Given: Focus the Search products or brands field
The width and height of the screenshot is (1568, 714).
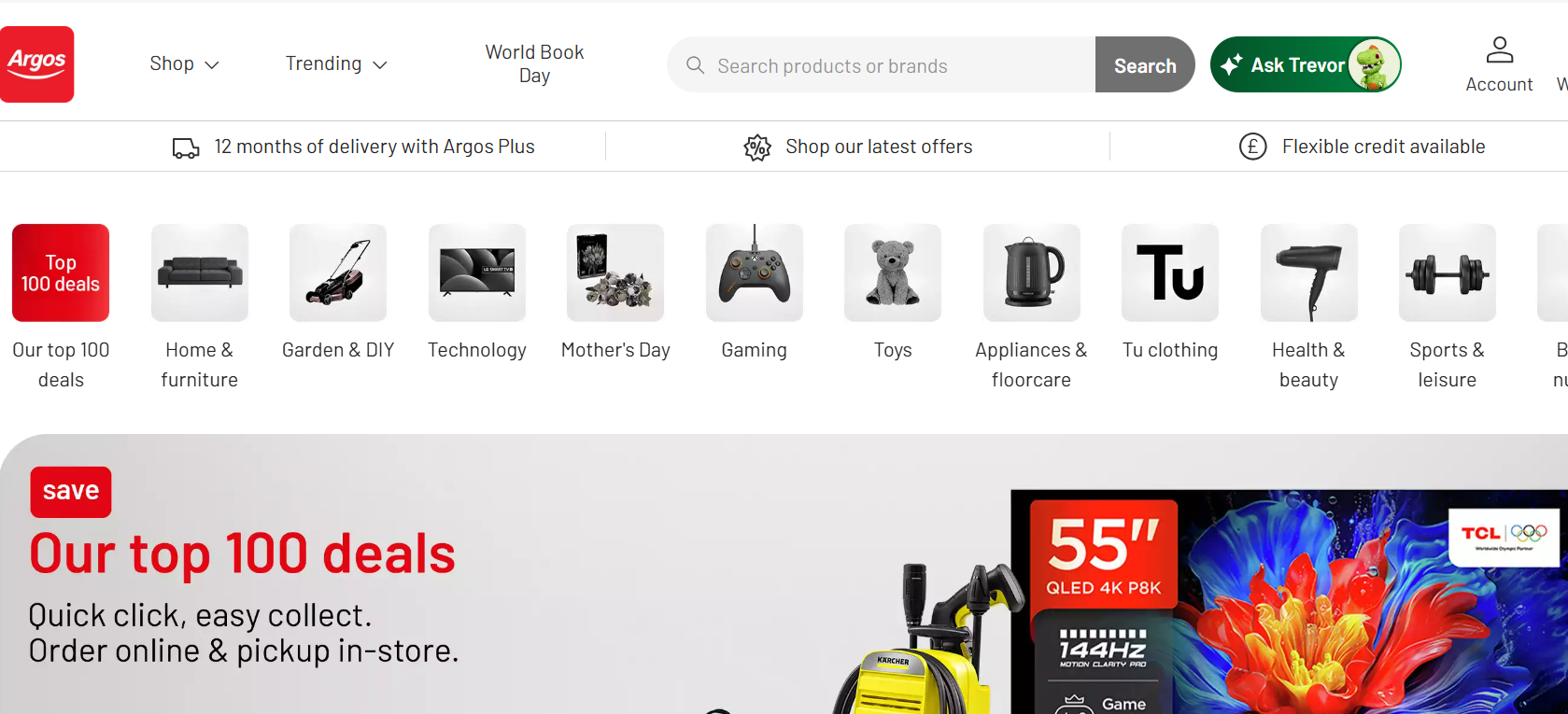Looking at the screenshot, I should [x=882, y=65].
